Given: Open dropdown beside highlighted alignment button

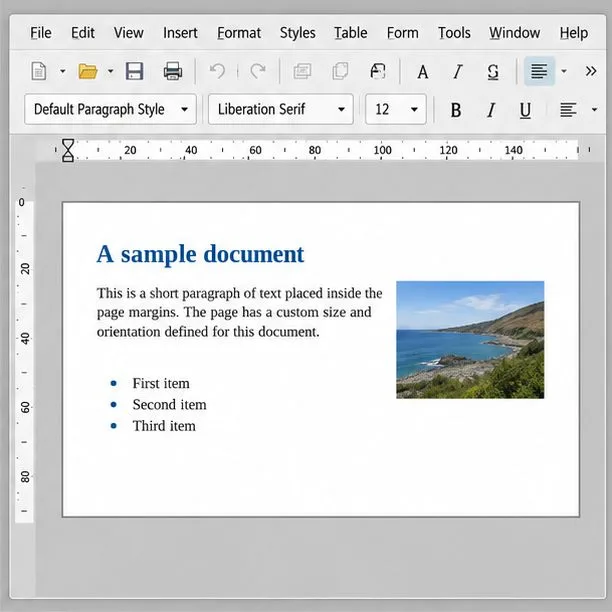Looking at the screenshot, I should (x=564, y=71).
